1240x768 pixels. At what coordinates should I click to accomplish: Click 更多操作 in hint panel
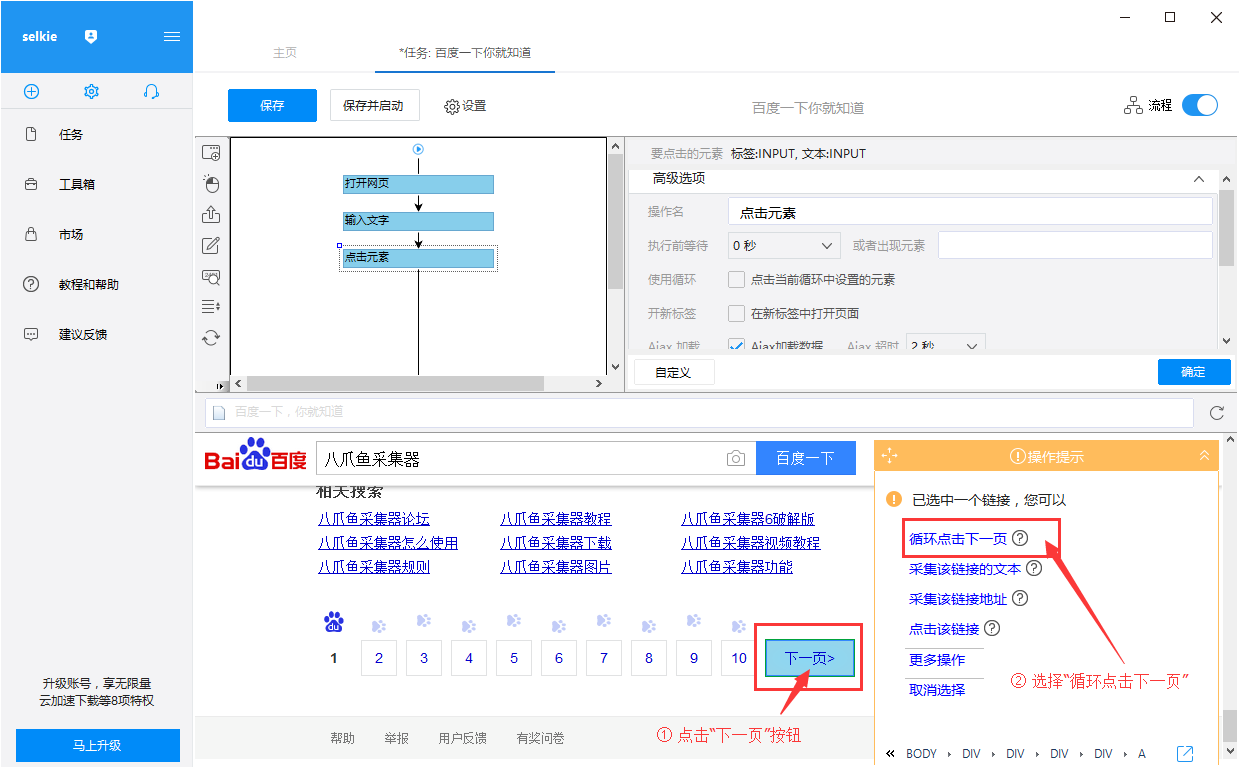(937, 659)
